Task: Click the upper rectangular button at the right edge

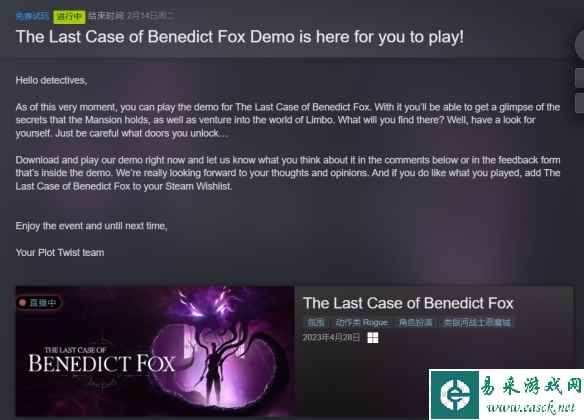Action: coord(580,78)
